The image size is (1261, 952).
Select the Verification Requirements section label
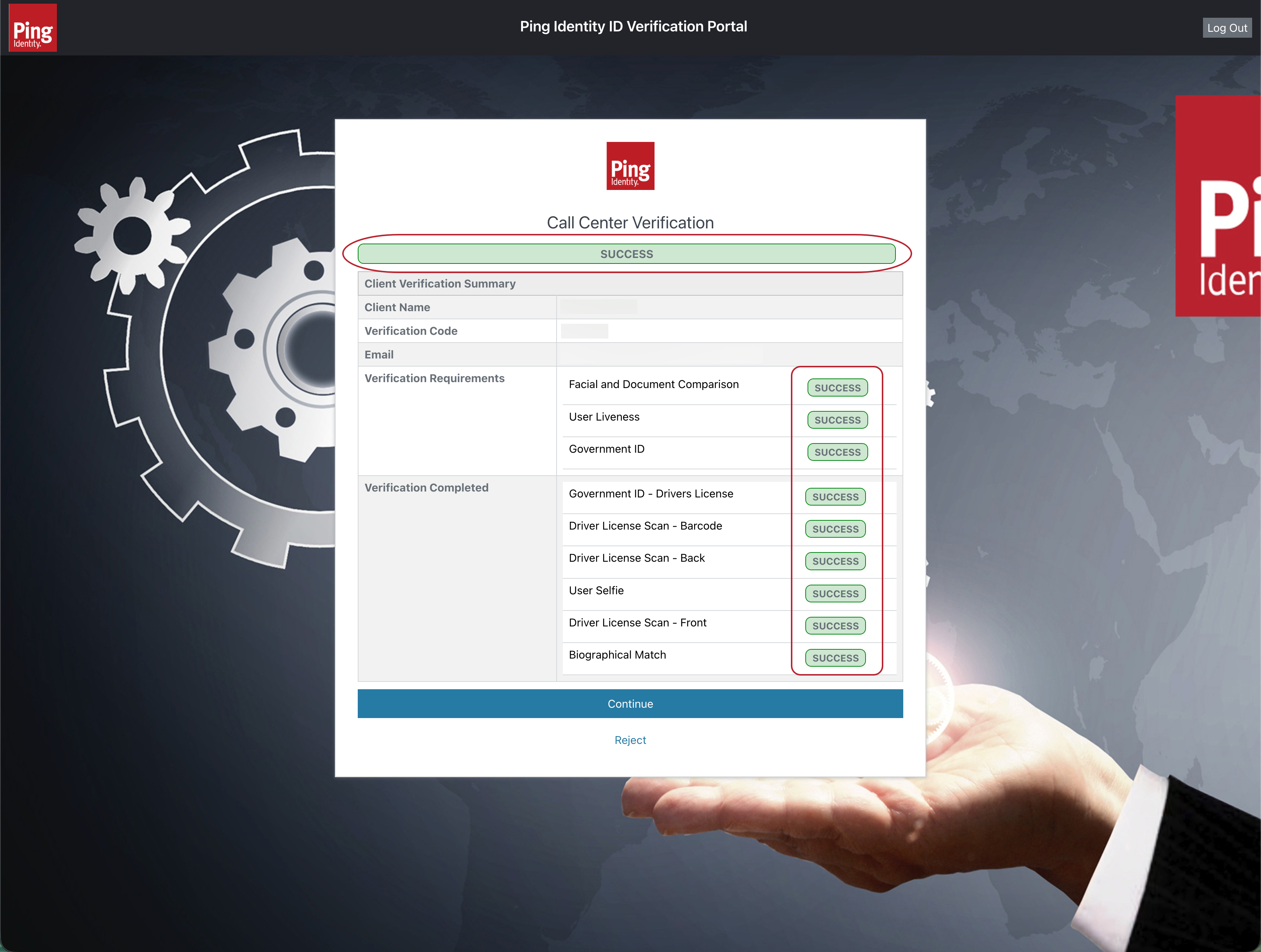(434, 378)
